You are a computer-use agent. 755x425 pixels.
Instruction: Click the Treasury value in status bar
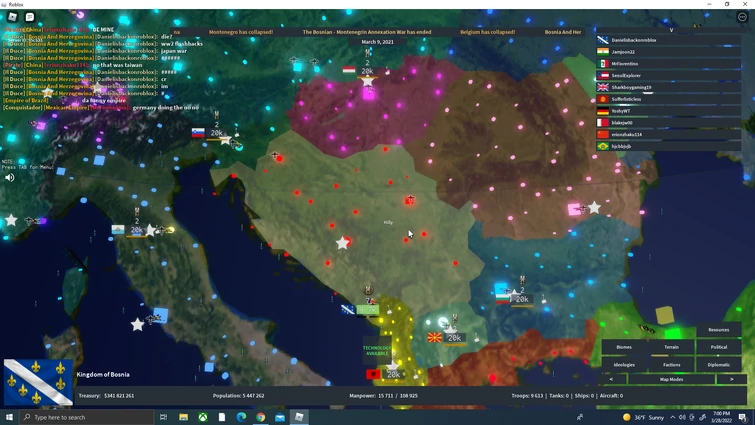tap(106, 396)
